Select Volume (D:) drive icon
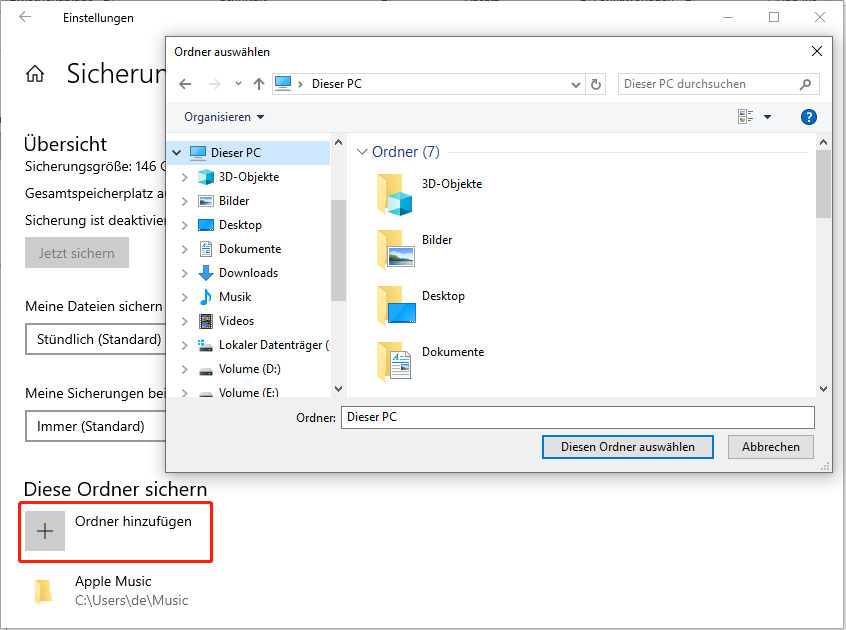The width and height of the screenshot is (846, 630). coord(206,371)
